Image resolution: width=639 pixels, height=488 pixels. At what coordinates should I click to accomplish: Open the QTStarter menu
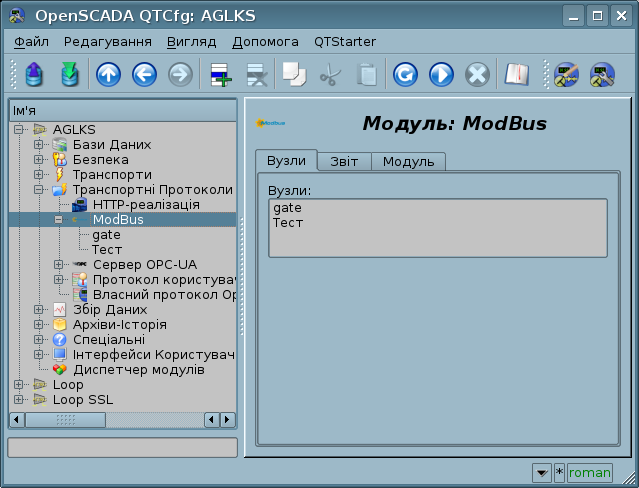(345, 42)
